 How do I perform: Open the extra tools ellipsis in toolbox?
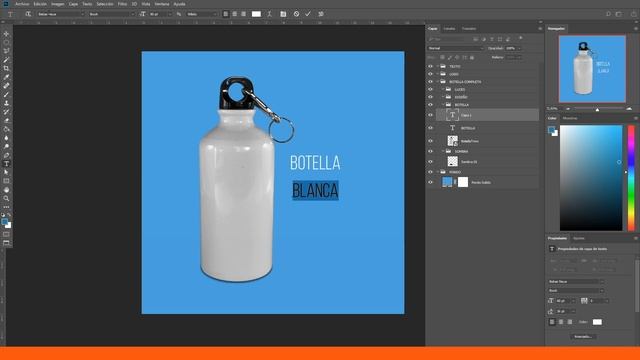(x=6, y=207)
